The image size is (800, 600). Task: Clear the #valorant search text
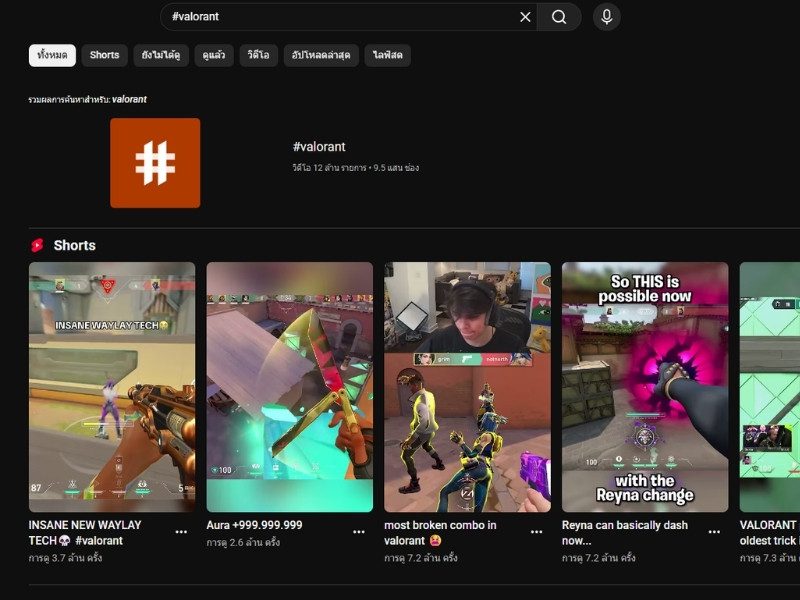click(525, 17)
